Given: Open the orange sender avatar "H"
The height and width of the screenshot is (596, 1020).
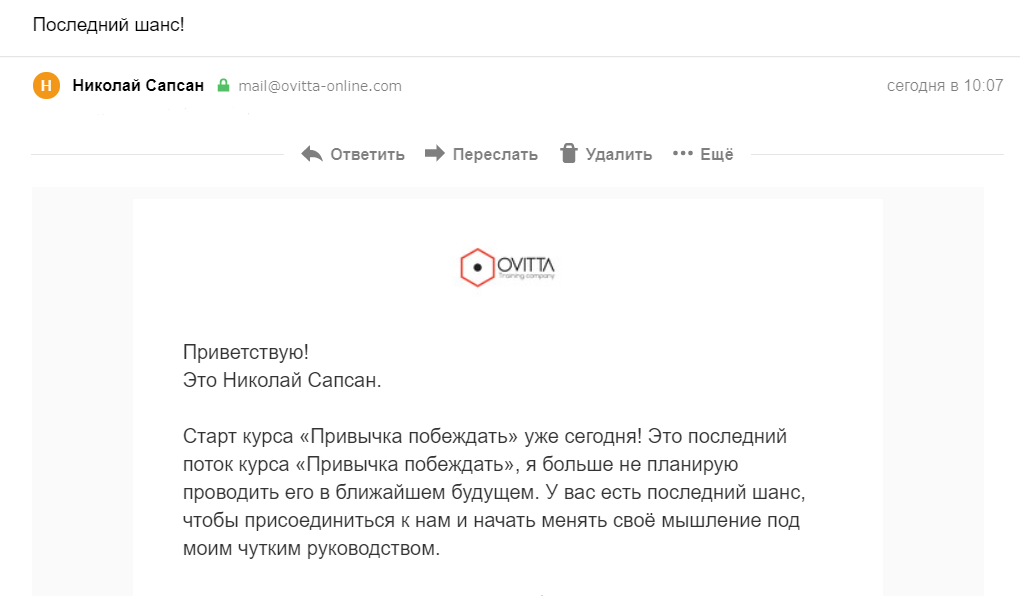Looking at the screenshot, I should [x=46, y=86].
